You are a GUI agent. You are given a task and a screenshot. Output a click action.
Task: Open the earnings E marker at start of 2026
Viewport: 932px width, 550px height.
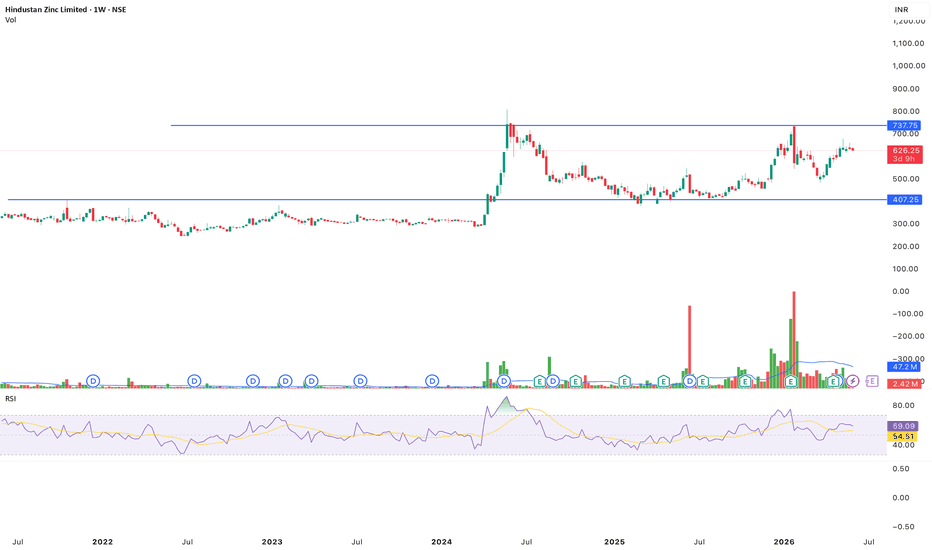coord(791,381)
